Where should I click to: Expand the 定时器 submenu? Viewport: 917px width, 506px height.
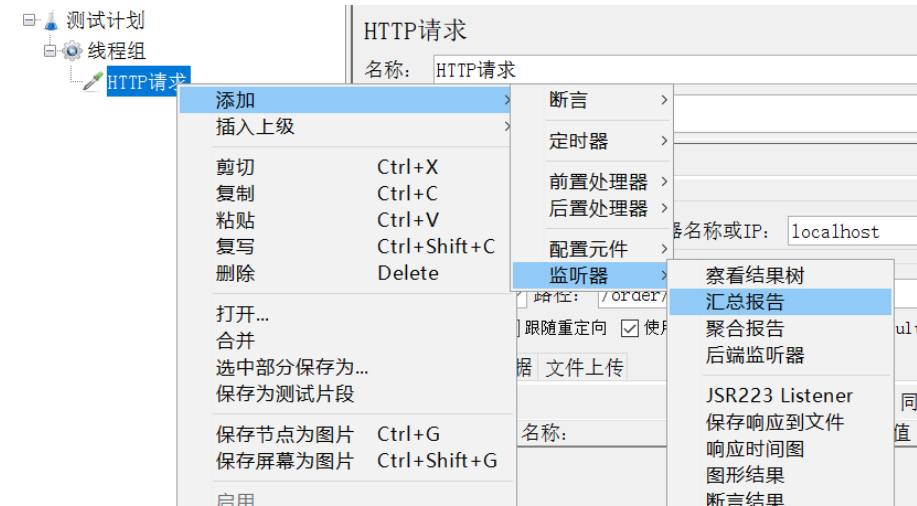pos(592,141)
